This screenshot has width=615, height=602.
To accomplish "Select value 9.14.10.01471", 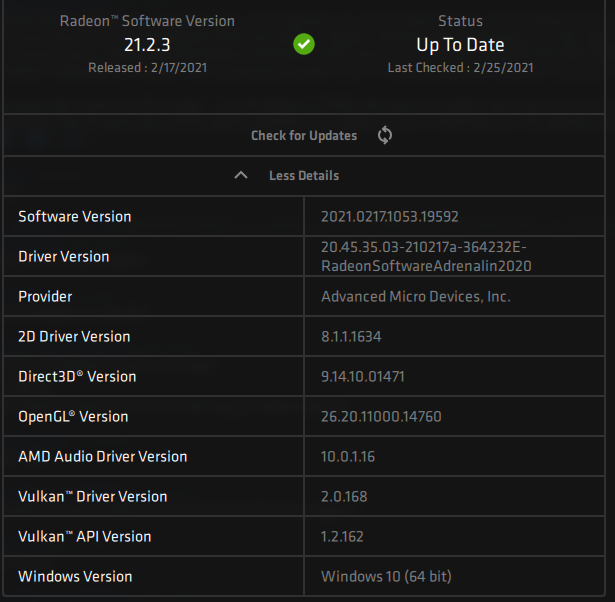I will pos(362,376).
